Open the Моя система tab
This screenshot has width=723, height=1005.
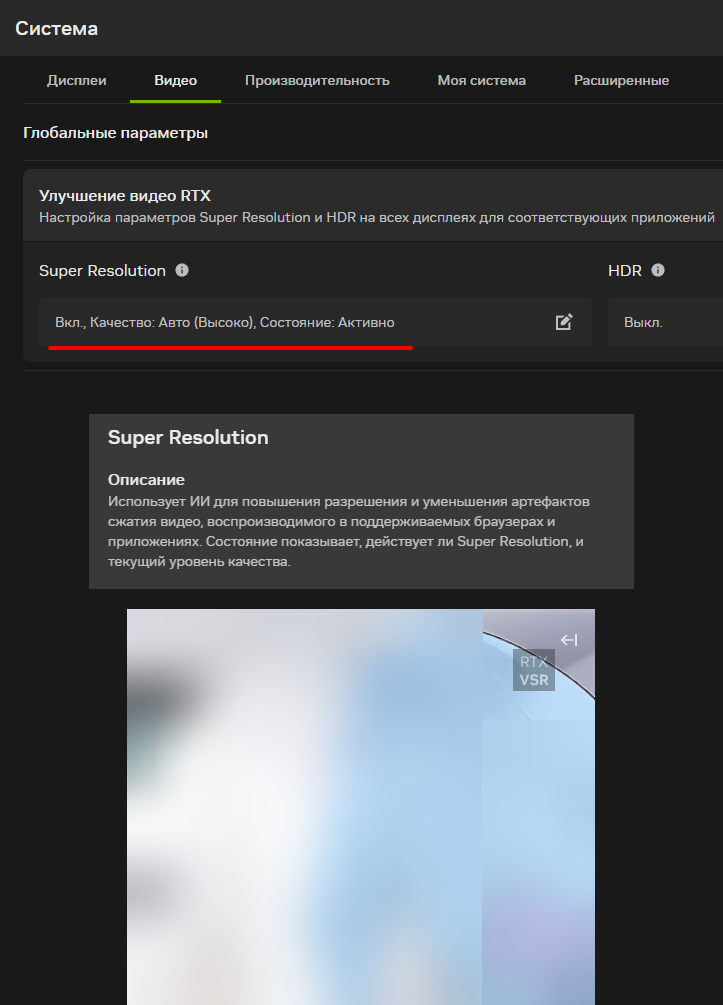click(x=481, y=81)
